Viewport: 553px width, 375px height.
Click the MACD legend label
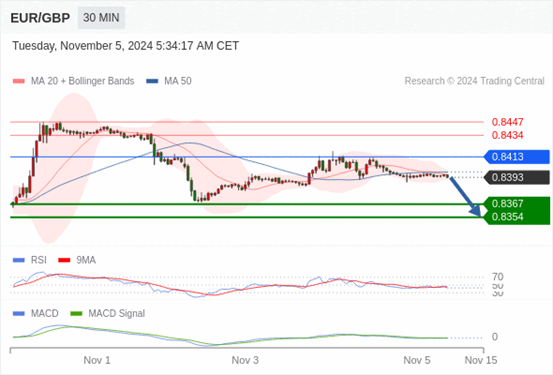(44, 314)
